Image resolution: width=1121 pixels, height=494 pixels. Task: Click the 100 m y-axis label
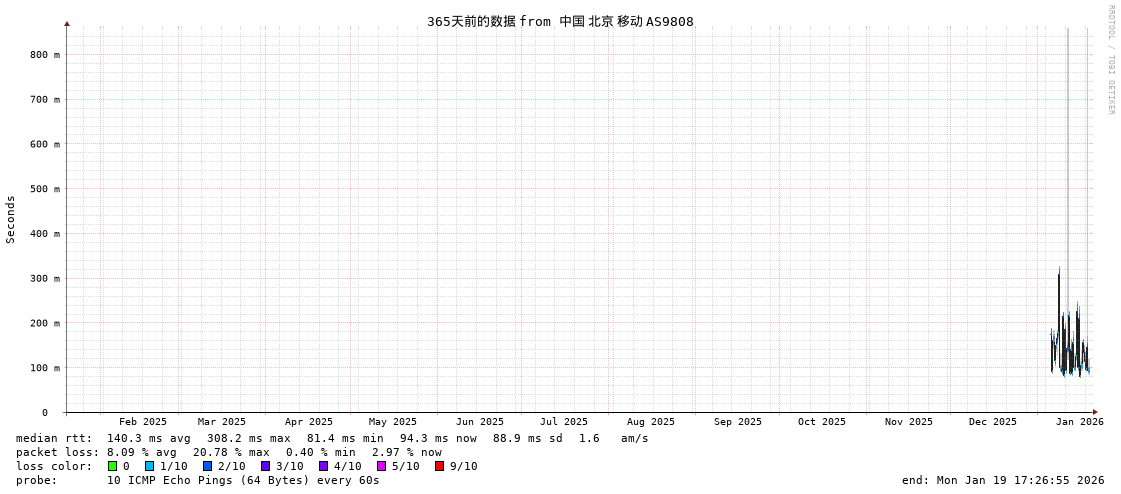pyautogui.click(x=44, y=368)
